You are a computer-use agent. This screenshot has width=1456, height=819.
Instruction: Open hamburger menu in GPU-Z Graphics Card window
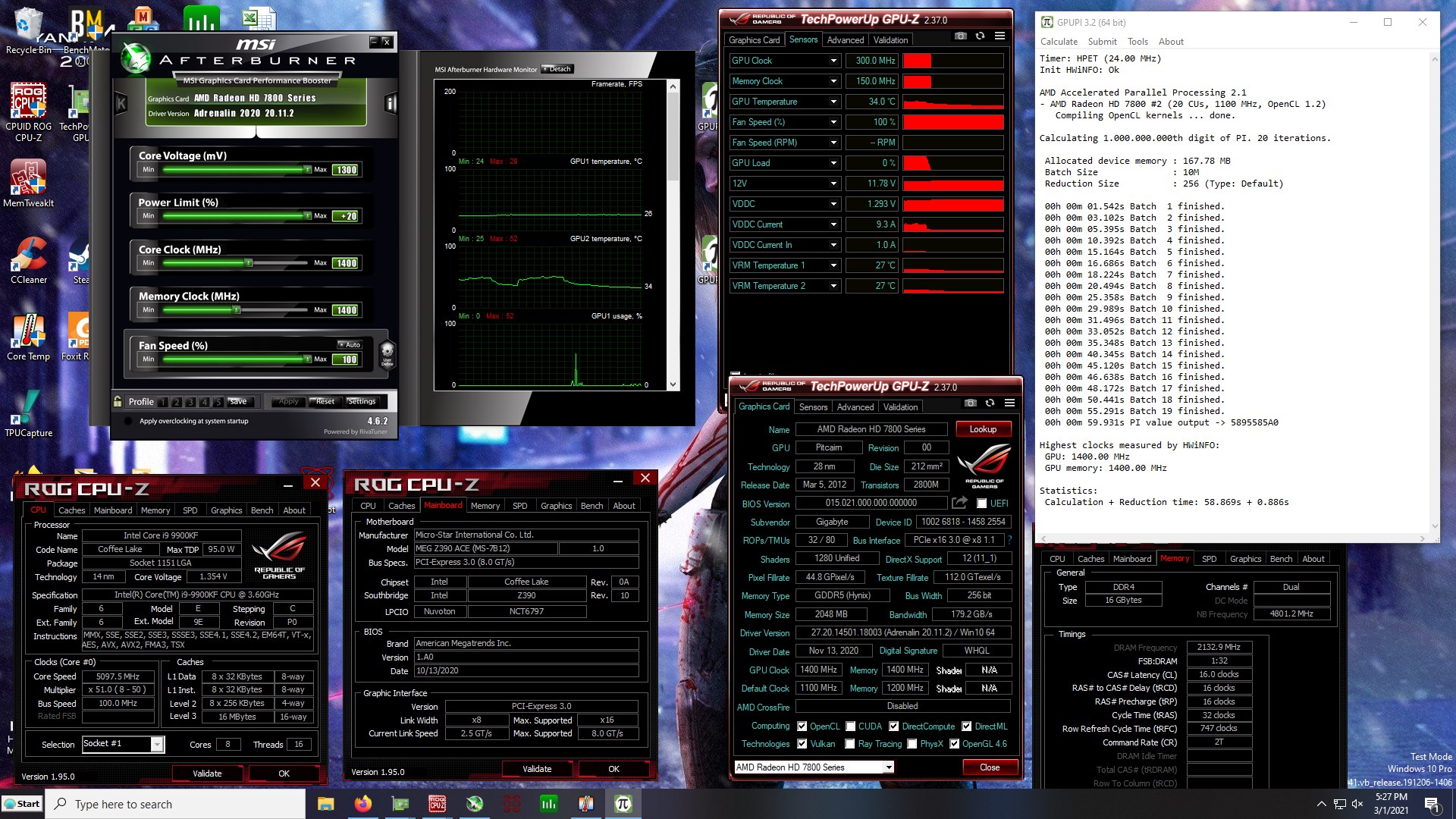click(x=1009, y=403)
